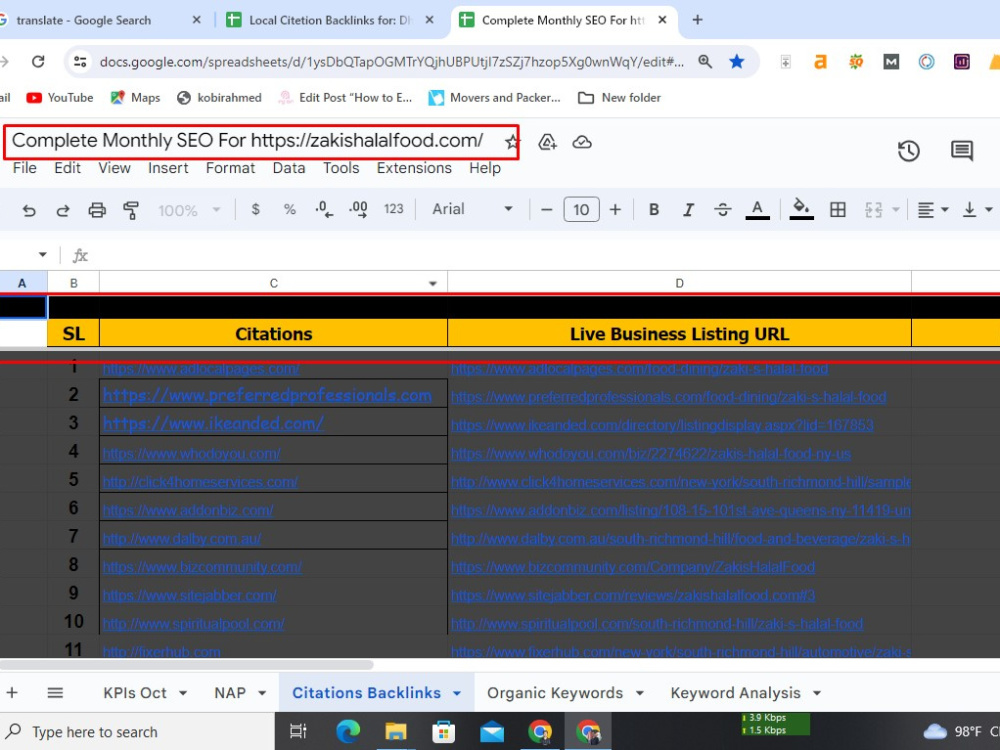Decrease decimal places icon
Image resolution: width=1000 pixels, height=750 pixels.
point(324,209)
